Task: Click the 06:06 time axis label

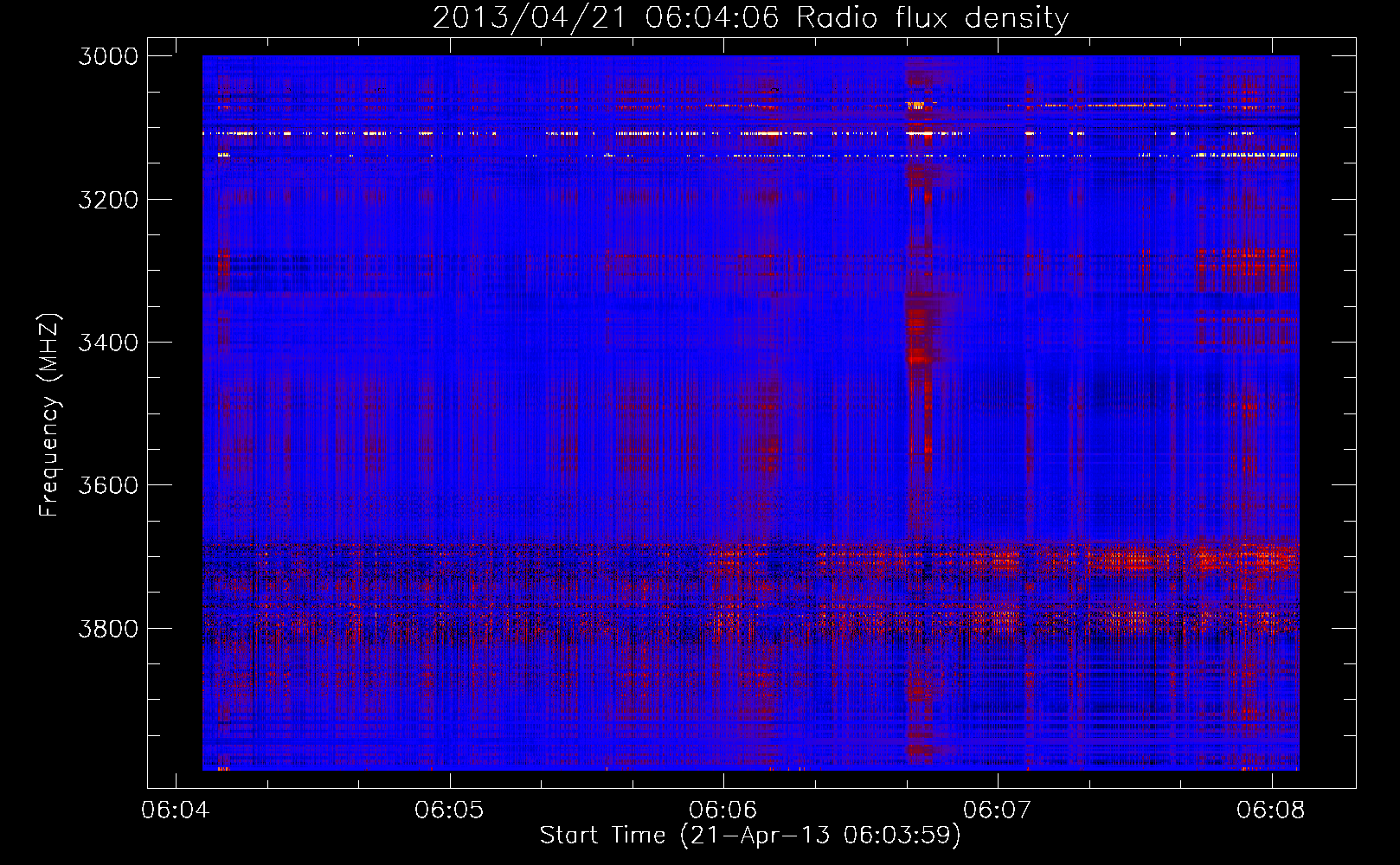Action: [723, 810]
